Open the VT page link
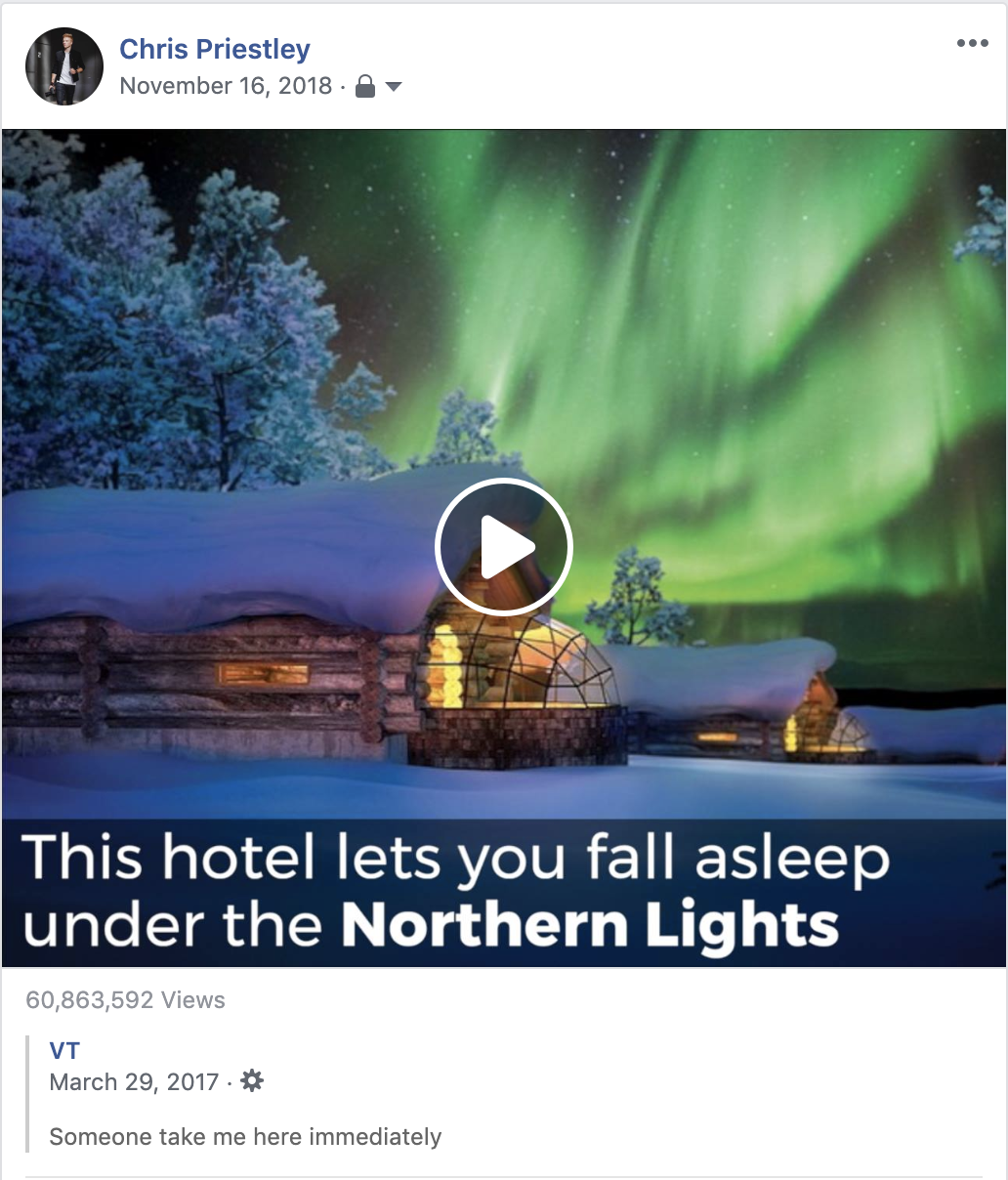This screenshot has height=1180, width=1008. pos(64,1051)
